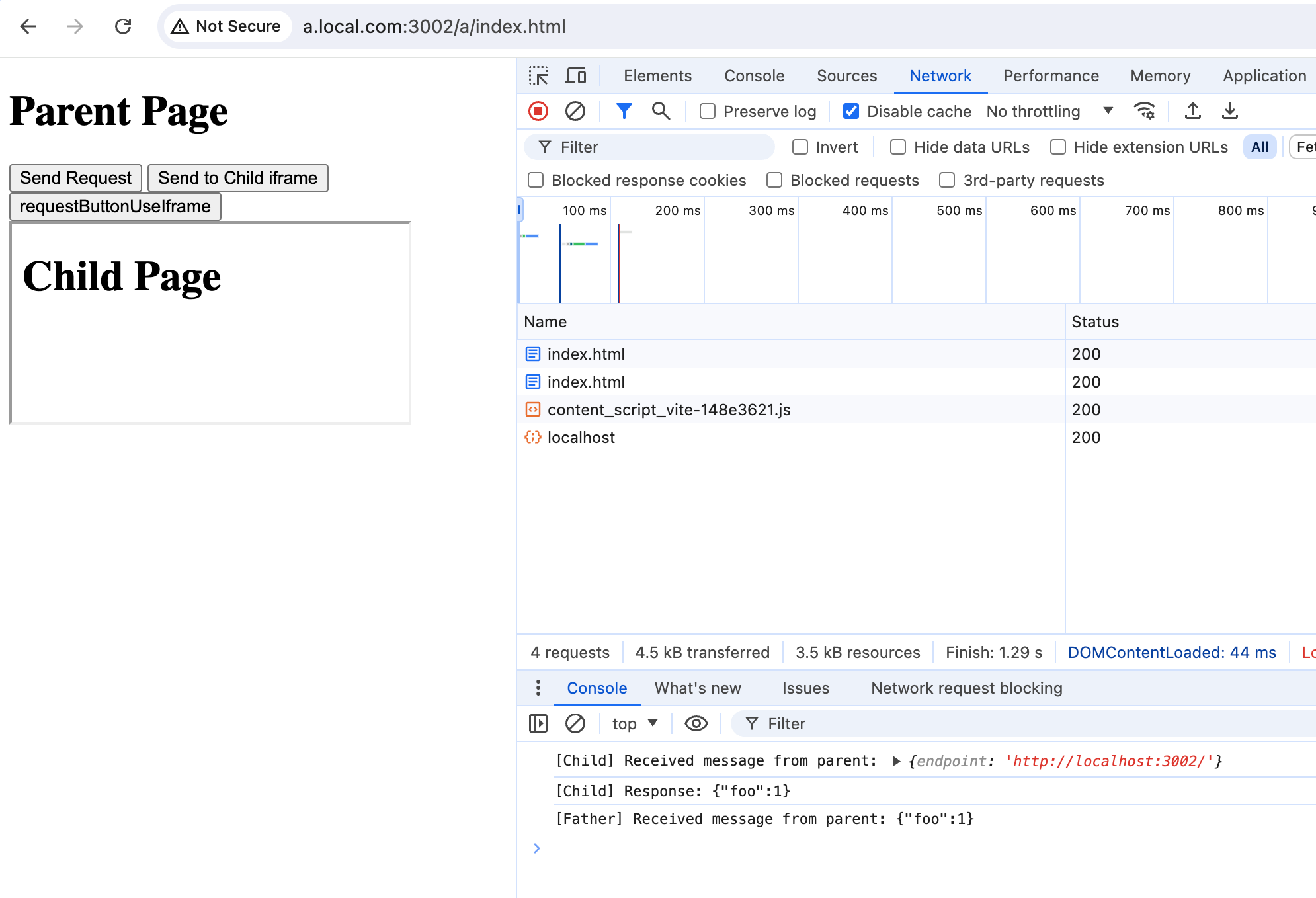This screenshot has height=898, width=1316.
Task: Toggle the device toolbar icon
Action: pyautogui.click(x=575, y=76)
